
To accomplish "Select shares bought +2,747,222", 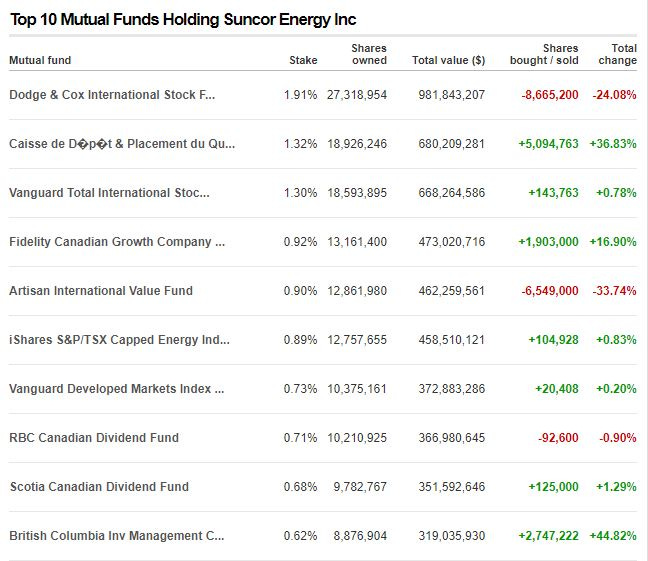I will pyautogui.click(x=548, y=536).
